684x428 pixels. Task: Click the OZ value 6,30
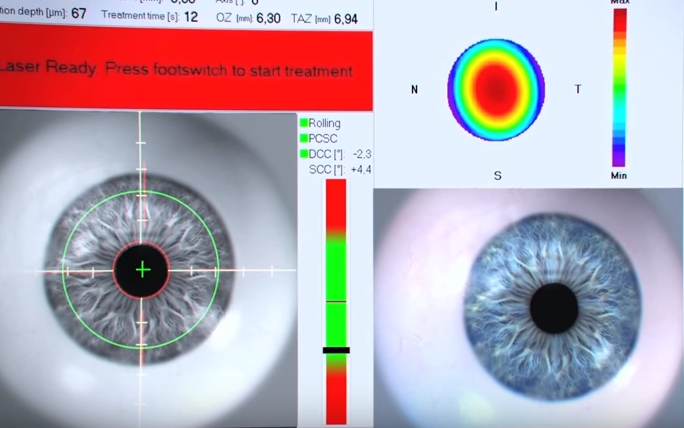(268, 18)
